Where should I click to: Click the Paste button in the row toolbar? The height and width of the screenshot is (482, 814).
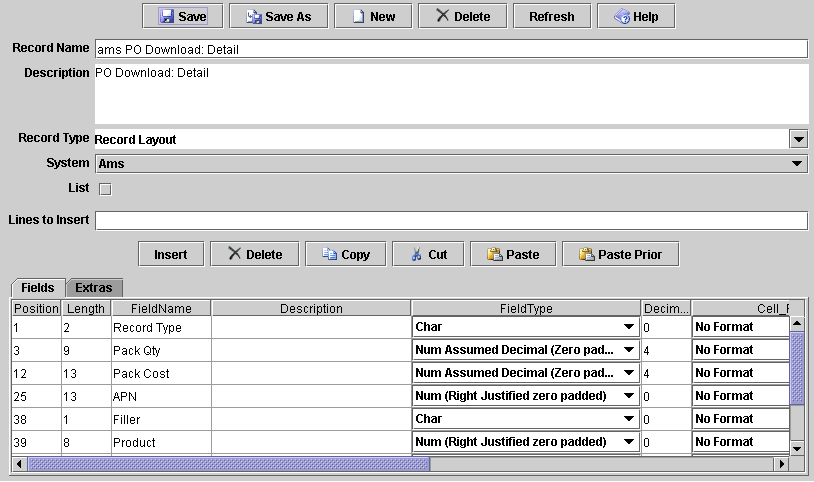pos(513,254)
